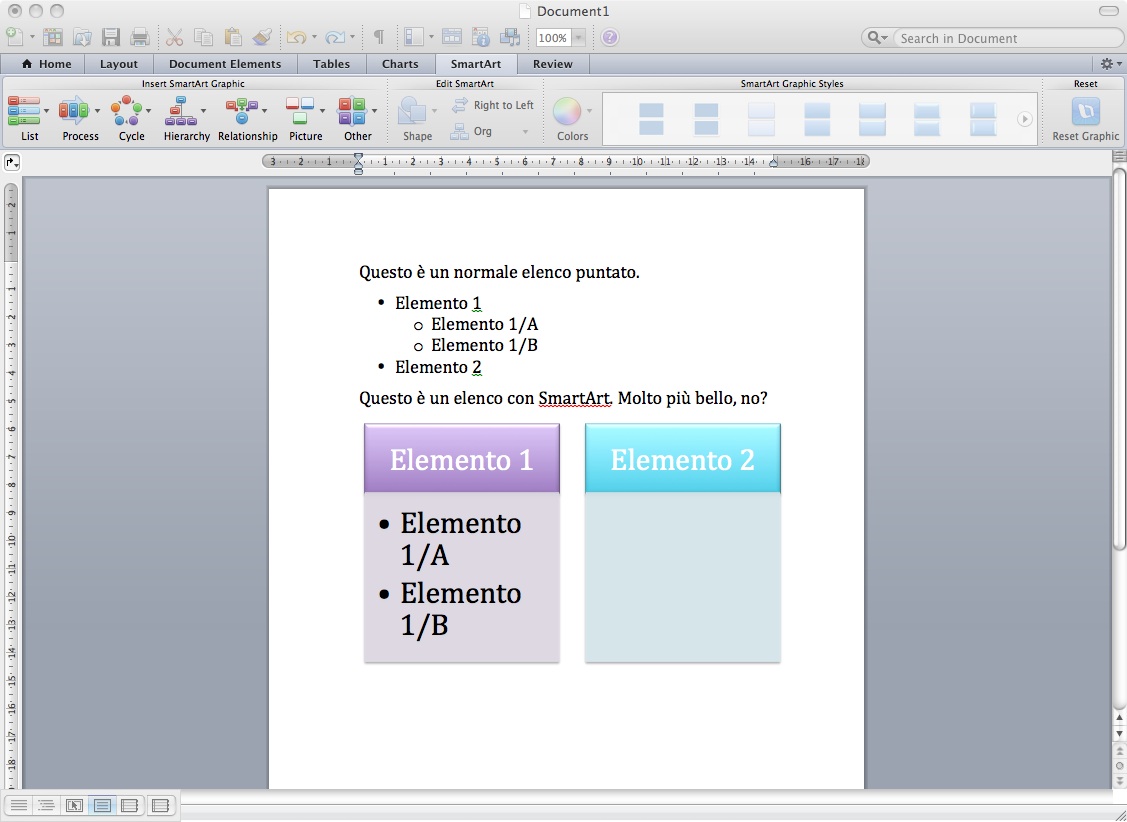Open the Tables tab

coord(331,64)
